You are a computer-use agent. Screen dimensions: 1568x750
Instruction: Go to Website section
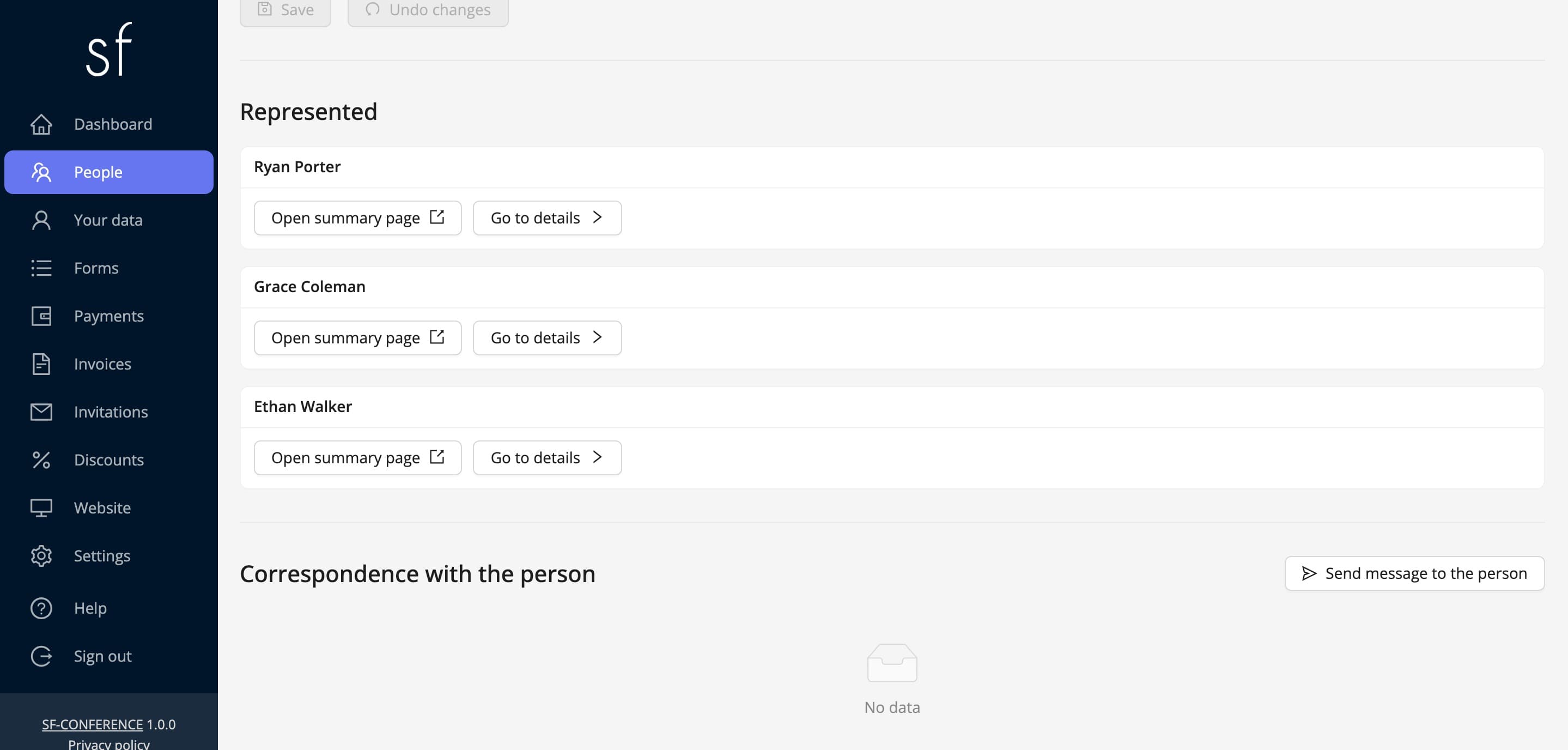click(x=109, y=509)
